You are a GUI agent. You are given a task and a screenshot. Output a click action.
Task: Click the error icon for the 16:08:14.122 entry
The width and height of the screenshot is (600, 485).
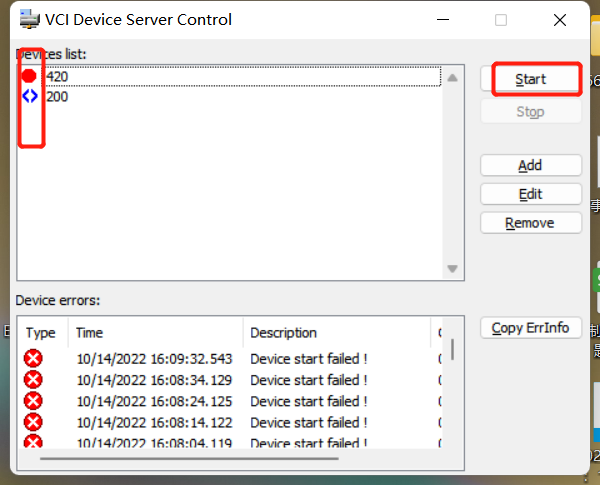[x=33, y=423]
